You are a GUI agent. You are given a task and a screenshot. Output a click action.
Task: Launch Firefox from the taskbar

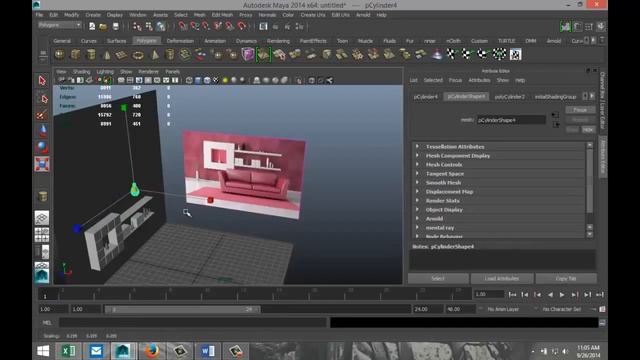152,351
